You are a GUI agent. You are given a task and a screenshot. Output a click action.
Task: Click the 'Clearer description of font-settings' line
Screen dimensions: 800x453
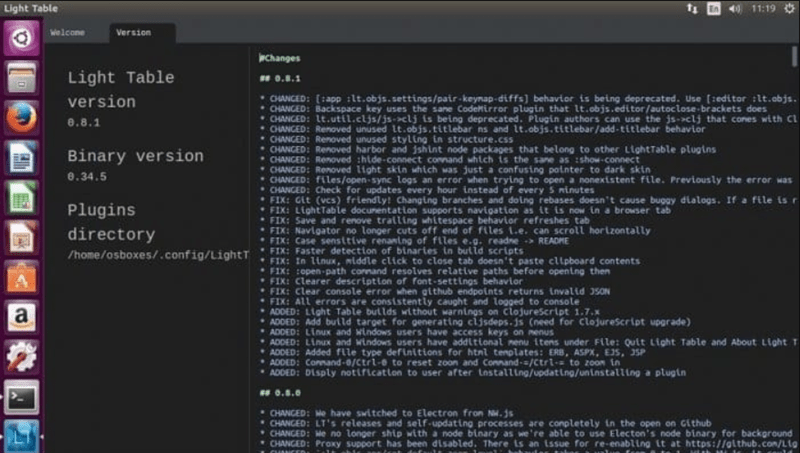pos(391,282)
